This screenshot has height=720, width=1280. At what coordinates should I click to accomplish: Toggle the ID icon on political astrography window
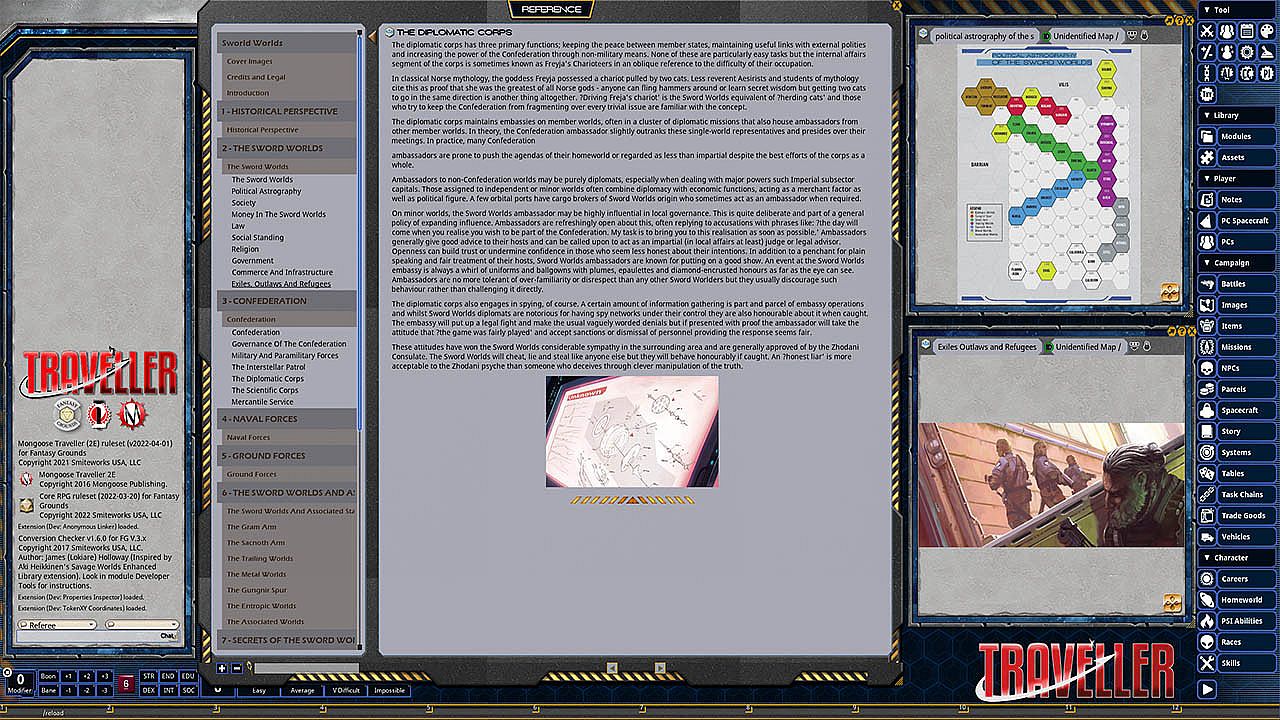point(1046,36)
